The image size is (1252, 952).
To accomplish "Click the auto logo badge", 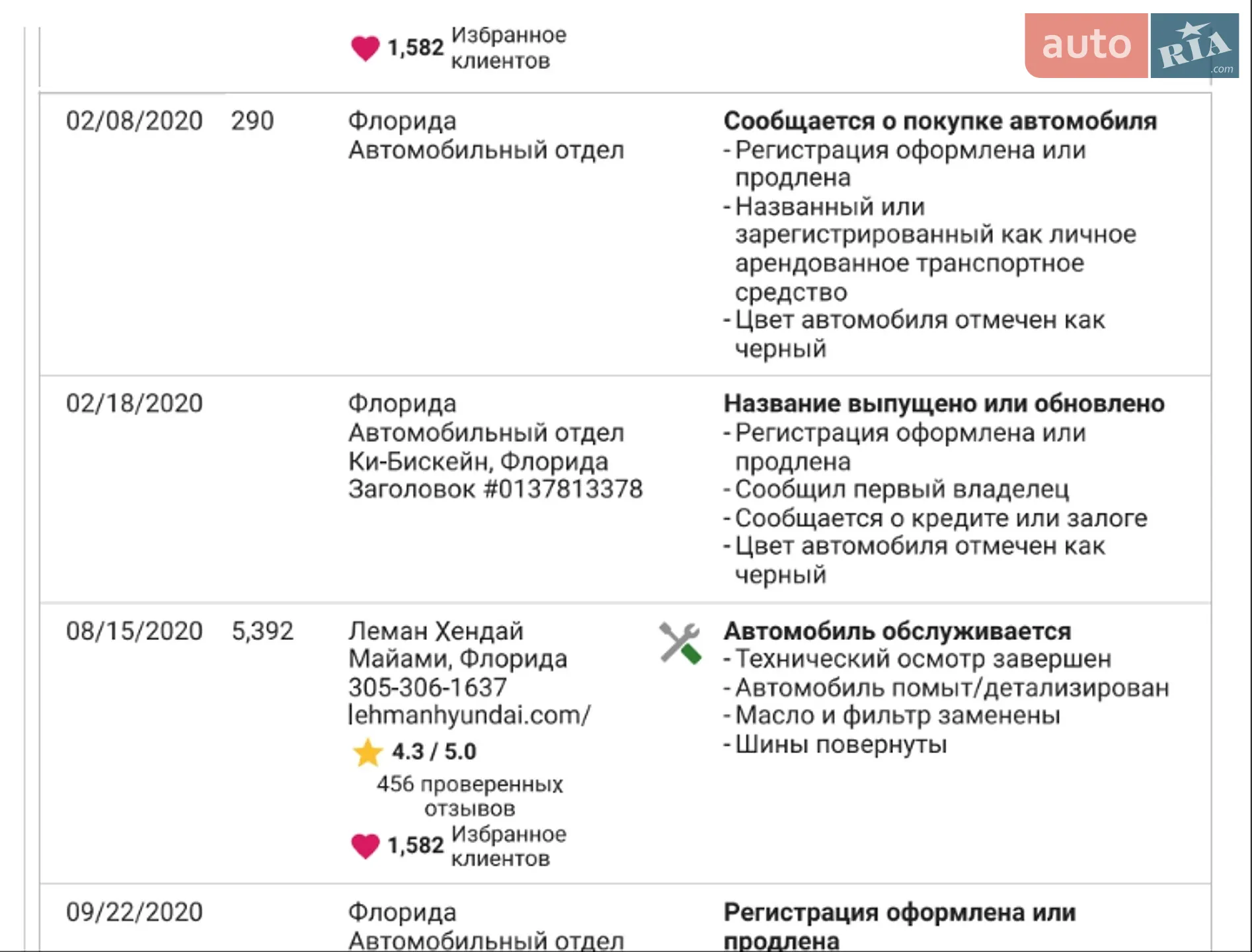I will point(1086,46).
